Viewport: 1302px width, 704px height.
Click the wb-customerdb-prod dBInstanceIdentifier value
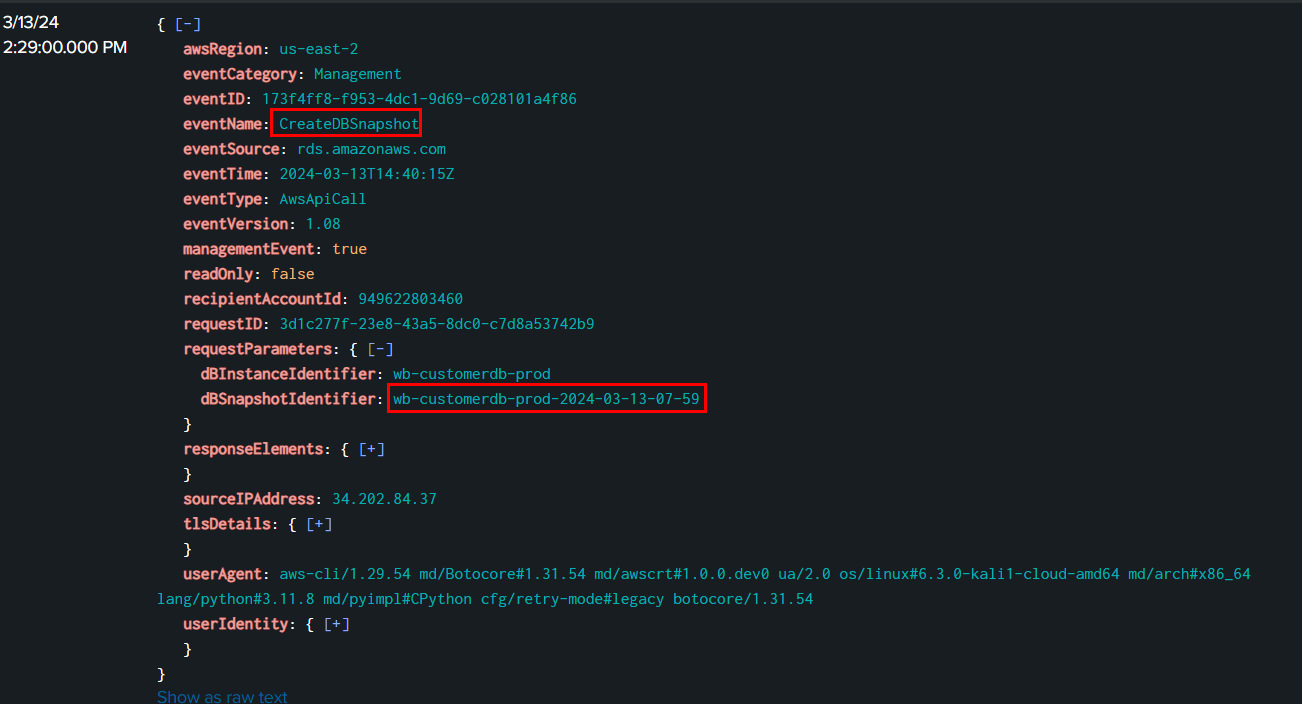click(471, 374)
